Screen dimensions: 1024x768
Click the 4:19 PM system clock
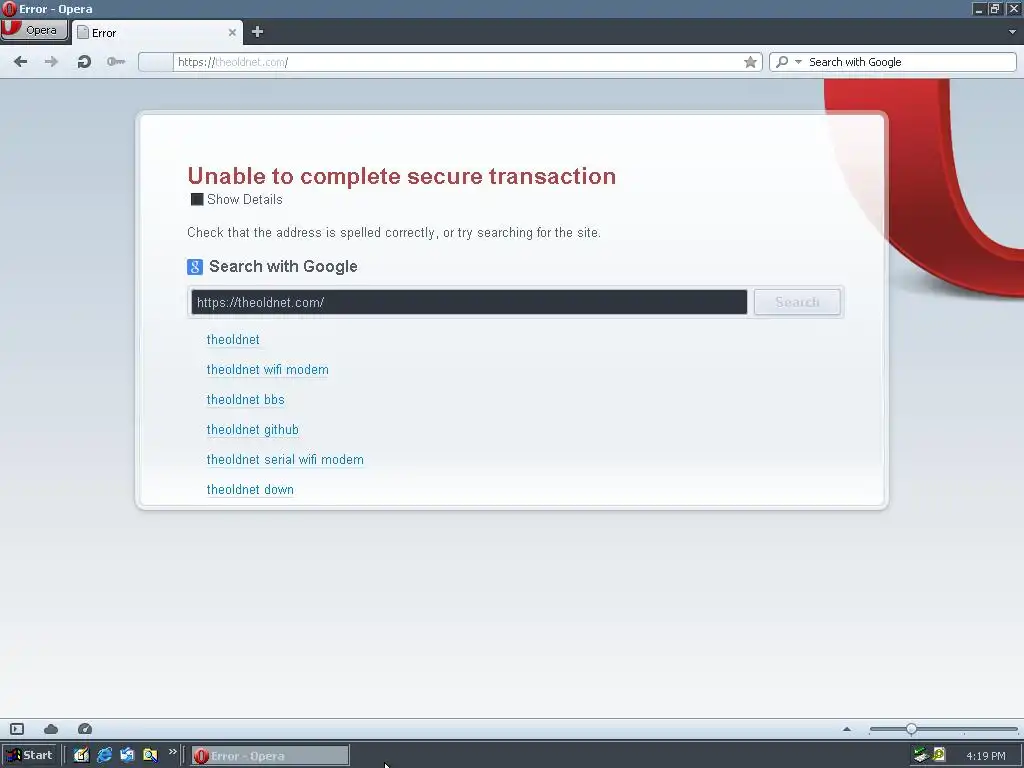[985, 756]
